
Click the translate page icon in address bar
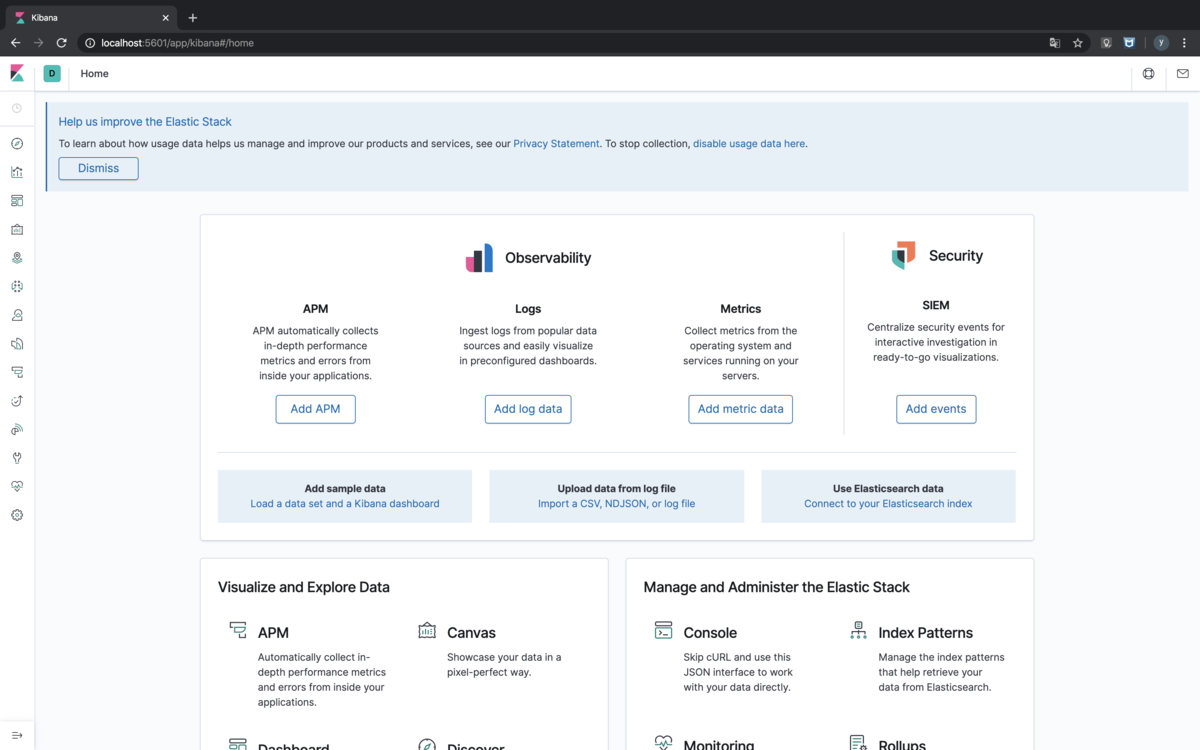click(x=1054, y=43)
